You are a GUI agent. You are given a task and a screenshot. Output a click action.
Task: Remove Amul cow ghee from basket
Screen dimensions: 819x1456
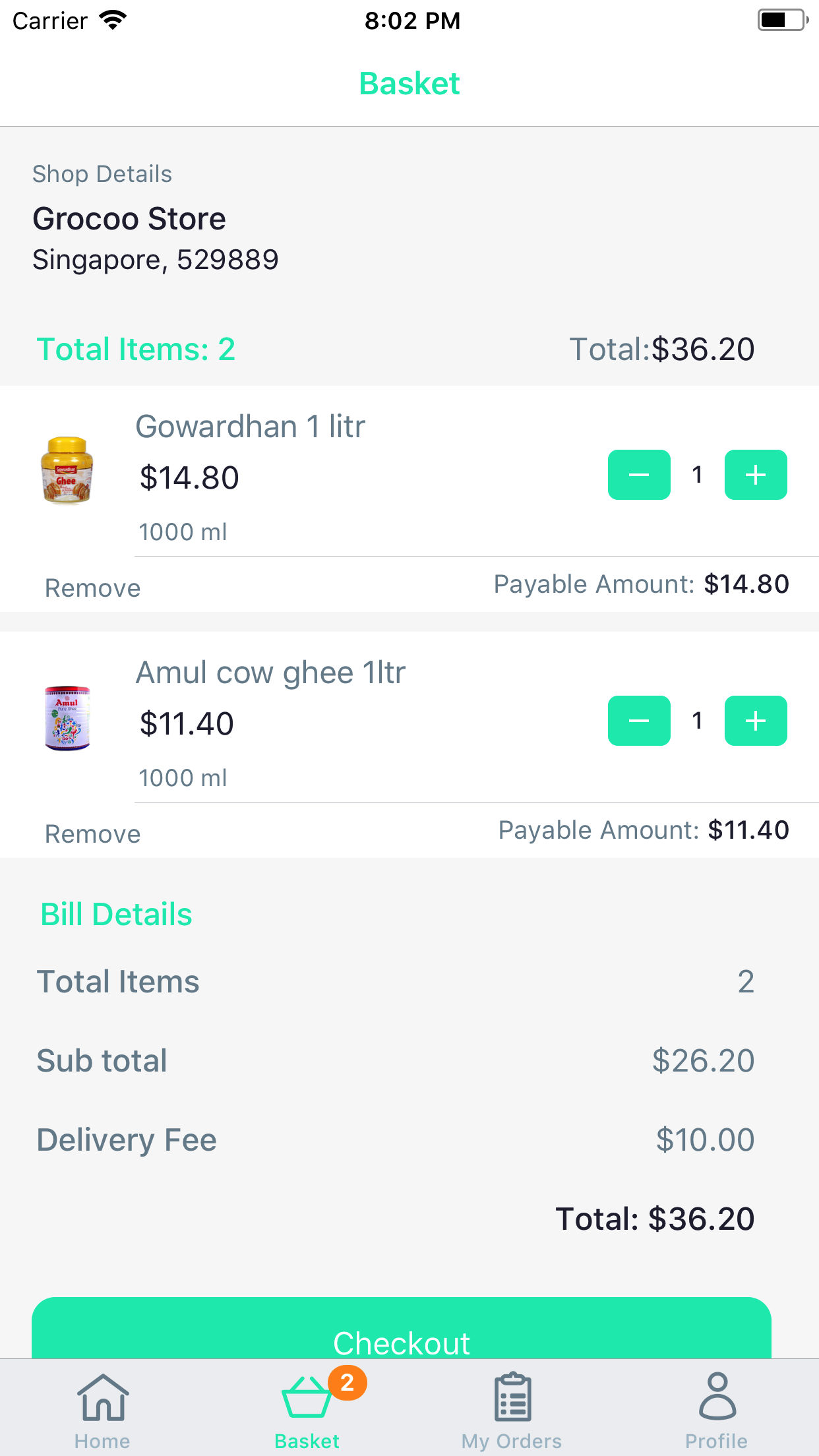(x=93, y=834)
